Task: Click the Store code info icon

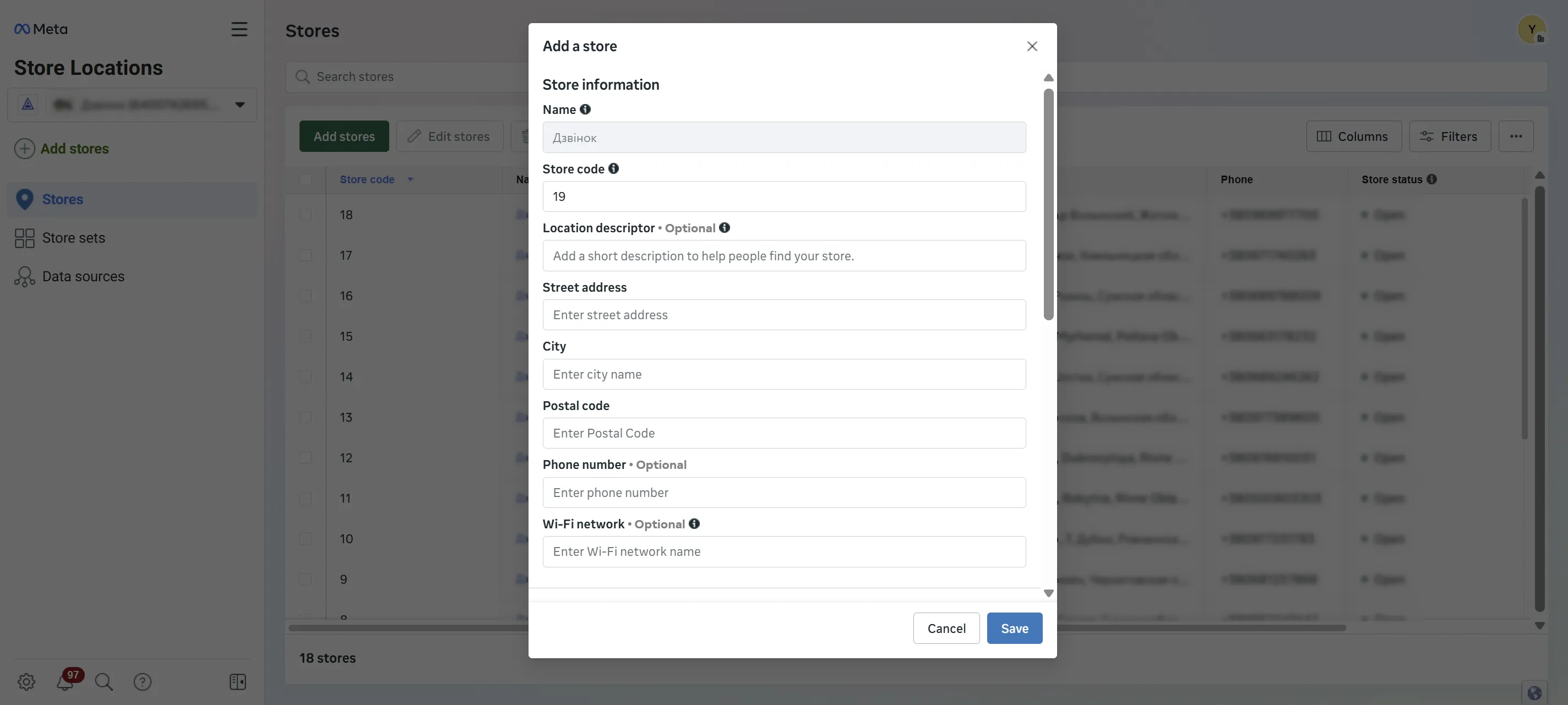Action: click(x=613, y=168)
